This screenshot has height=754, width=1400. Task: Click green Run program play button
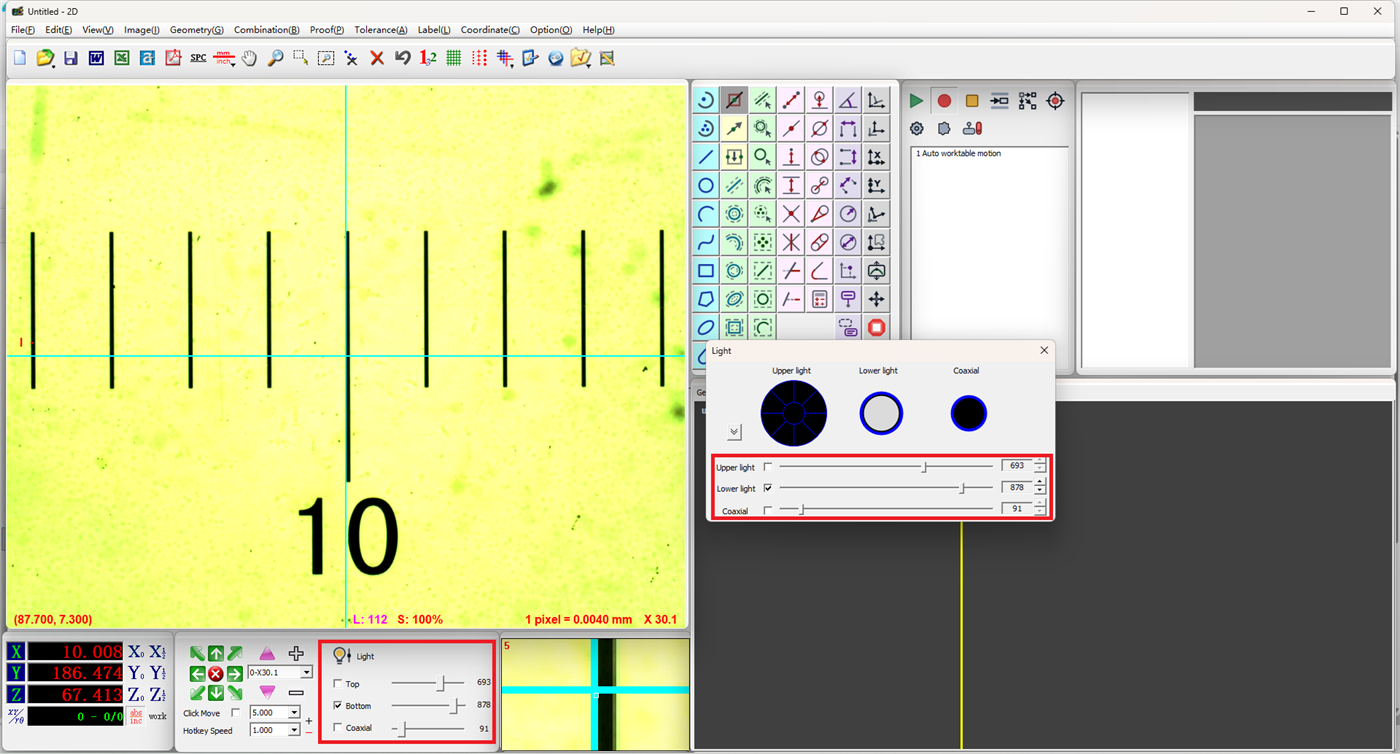coord(916,101)
